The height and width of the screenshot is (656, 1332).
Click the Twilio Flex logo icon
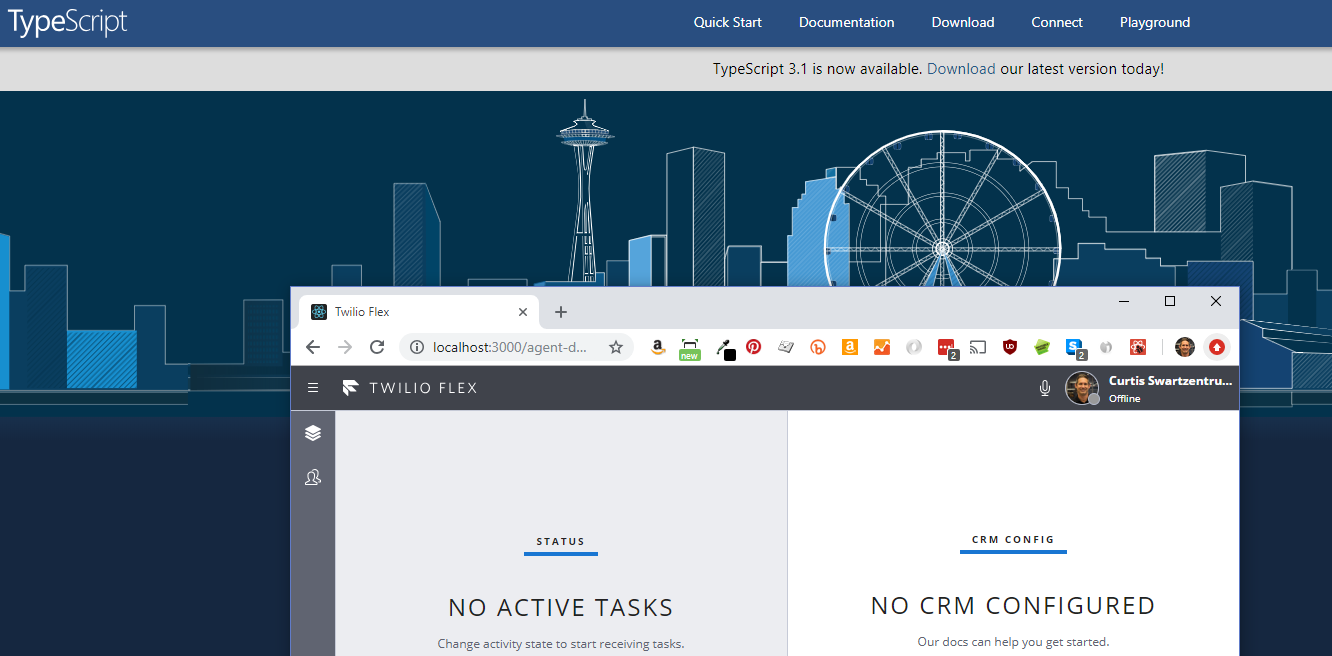351,387
